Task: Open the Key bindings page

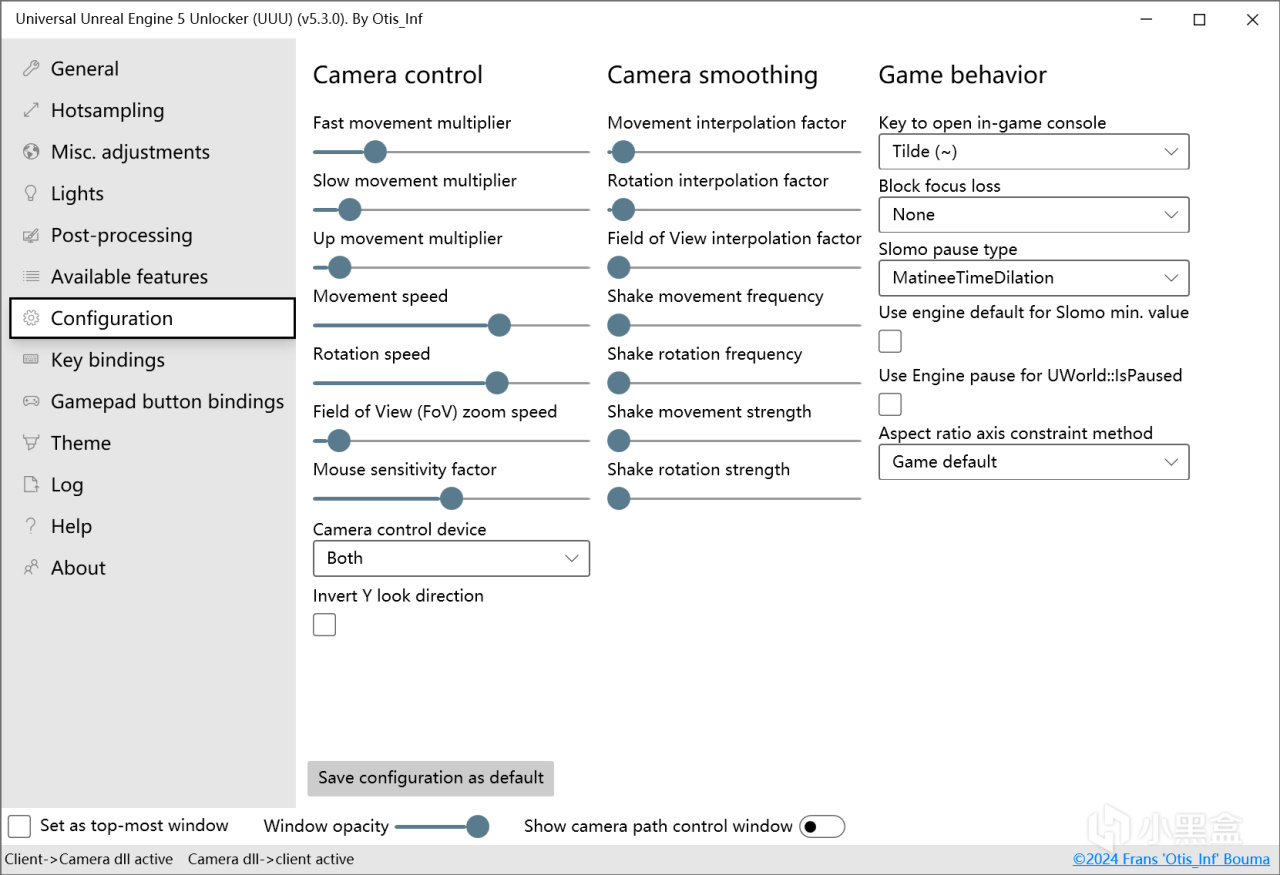Action: pyautogui.click(x=152, y=360)
